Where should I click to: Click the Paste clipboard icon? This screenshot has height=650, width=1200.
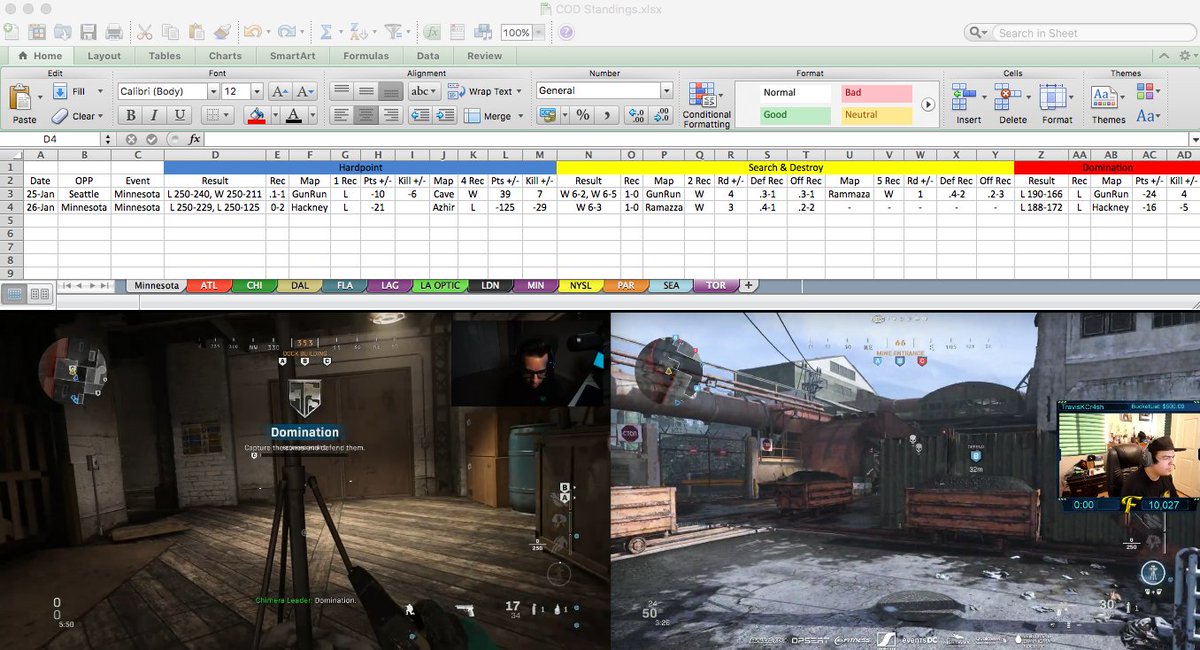22,99
